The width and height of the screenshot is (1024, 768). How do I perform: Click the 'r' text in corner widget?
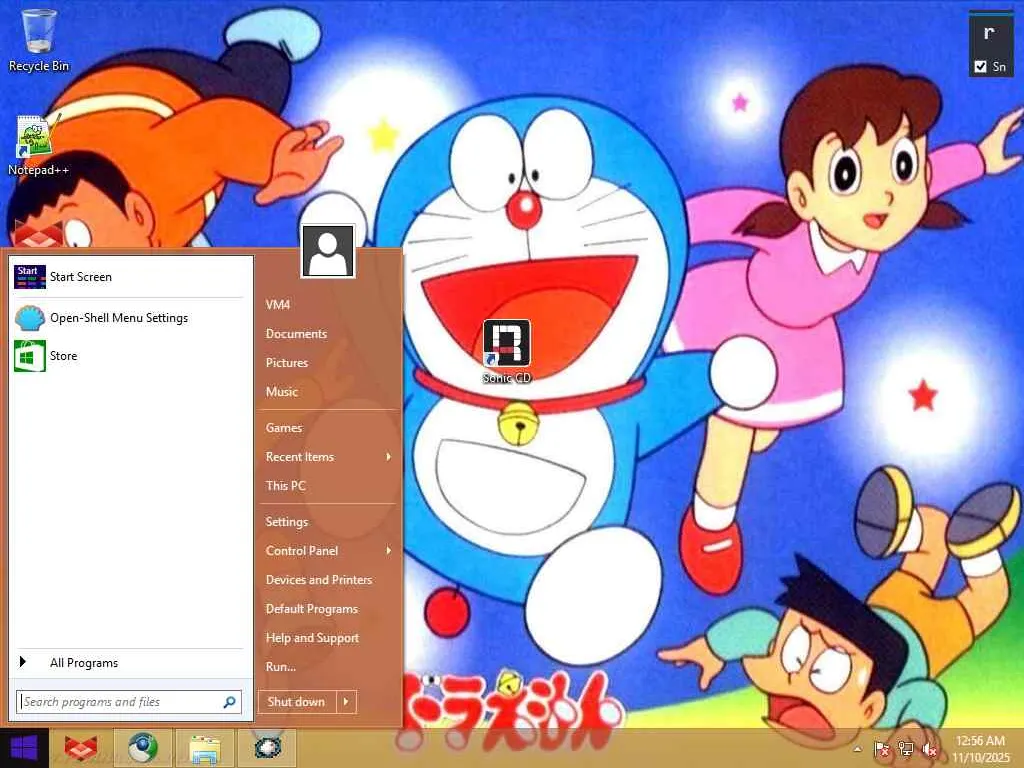click(x=989, y=33)
